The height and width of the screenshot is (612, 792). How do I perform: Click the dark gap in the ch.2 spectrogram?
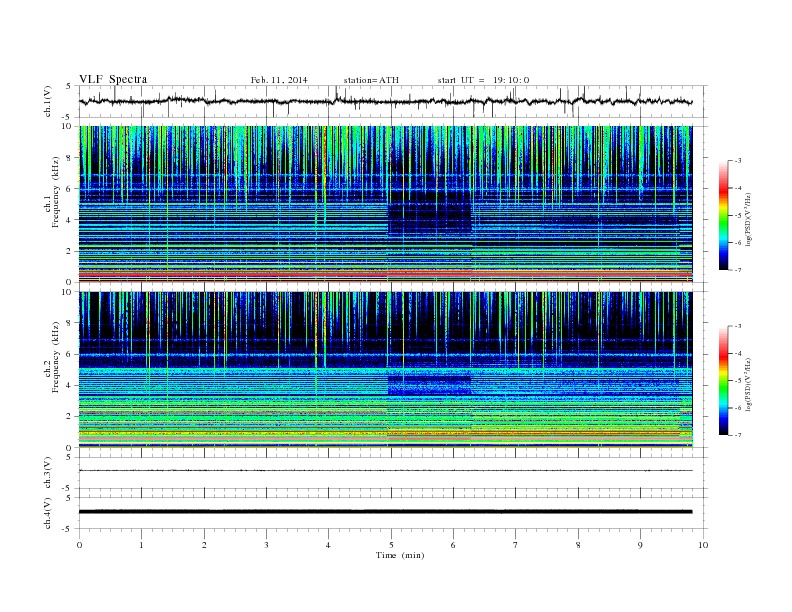pyautogui.click(x=430, y=384)
